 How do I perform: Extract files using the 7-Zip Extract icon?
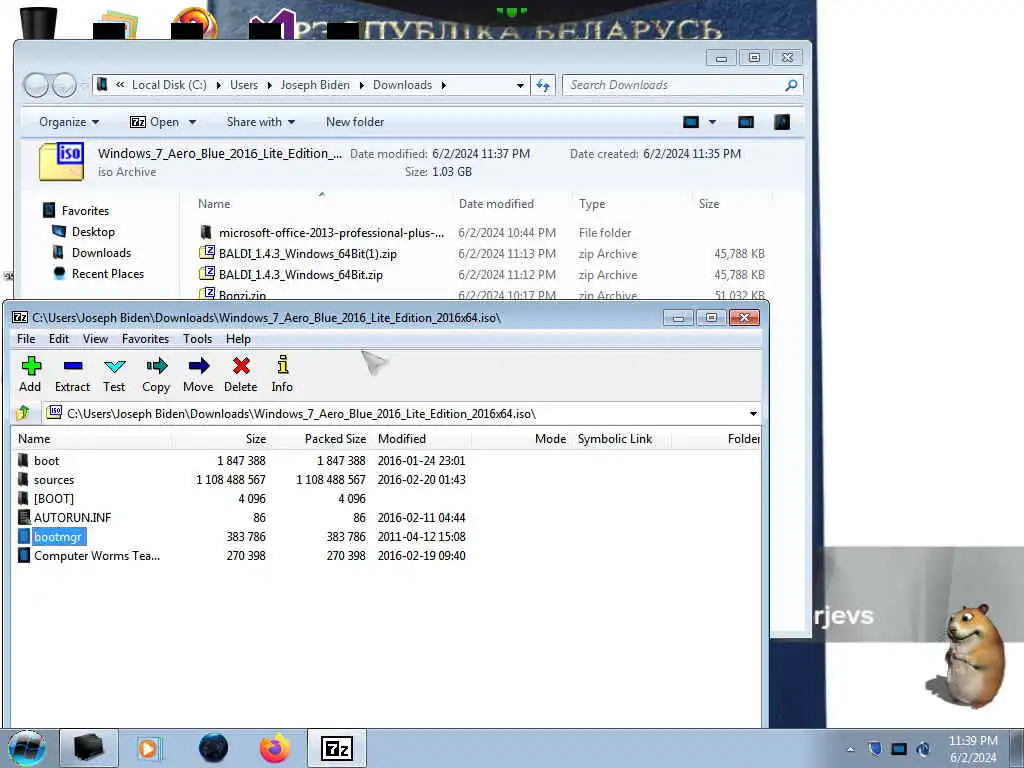(x=72, y=374)
